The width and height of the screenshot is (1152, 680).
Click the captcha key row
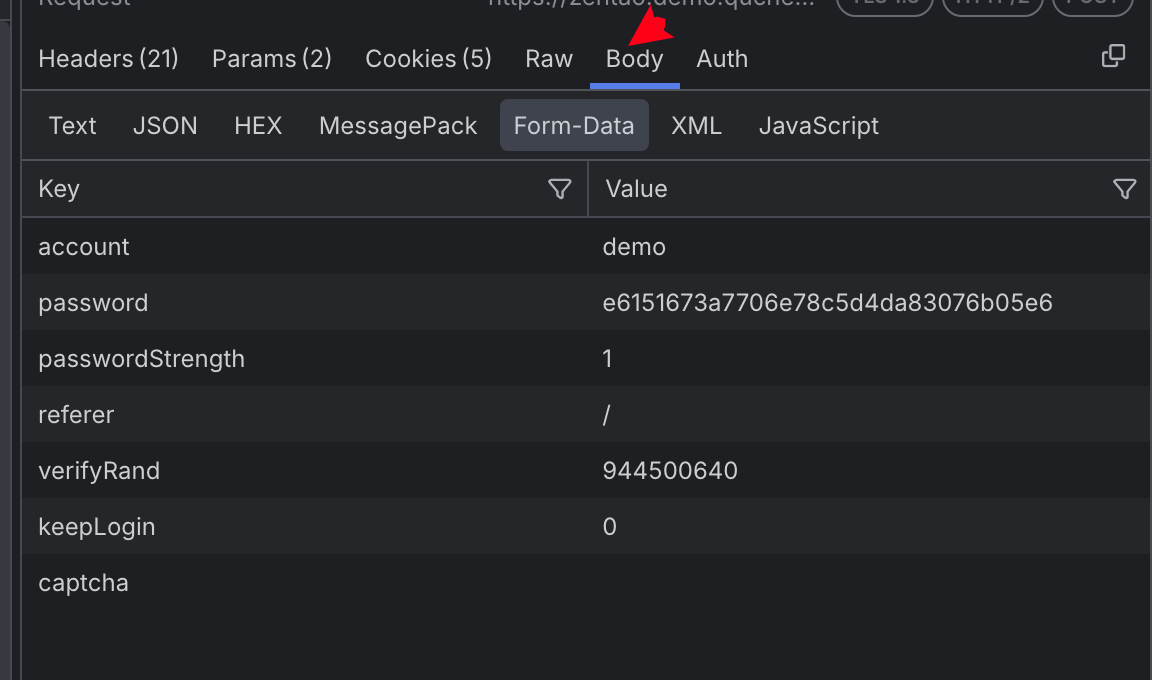83,583
